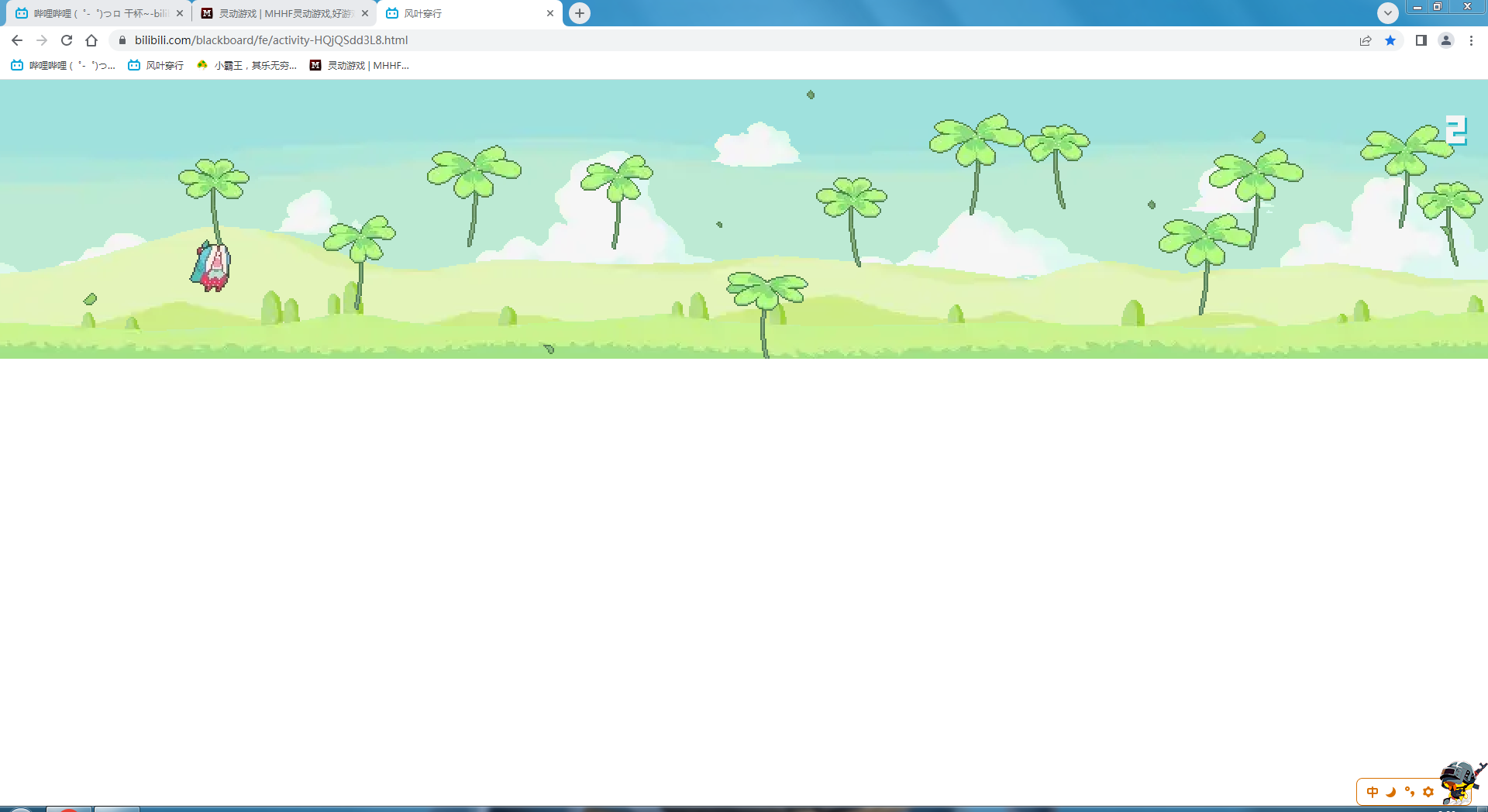Image resolution: width=1488 pixels, height=812 pixels.
Task: Switch to the 灵动游戏 MHHF tab
Action: click(284, 13)
